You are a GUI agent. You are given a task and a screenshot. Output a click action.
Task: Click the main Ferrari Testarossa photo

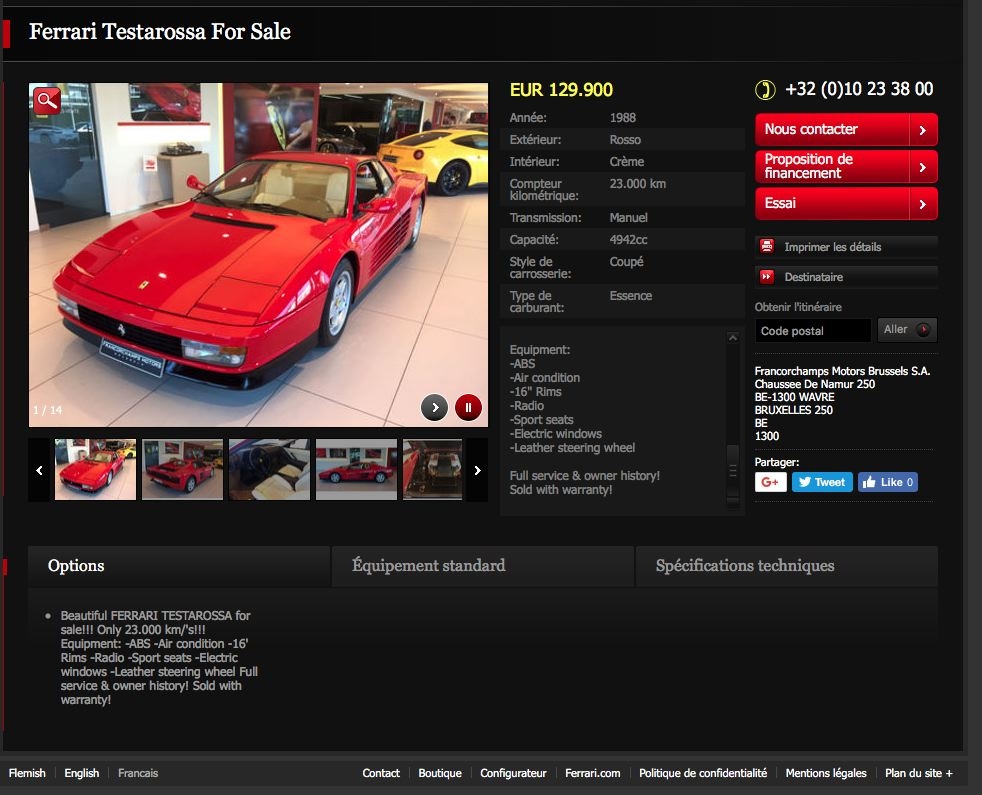258,255
